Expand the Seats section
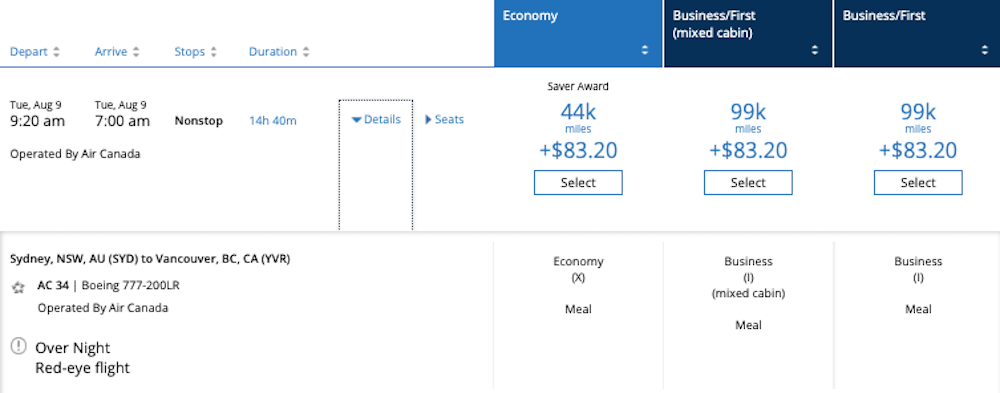 tap(445, 119)
